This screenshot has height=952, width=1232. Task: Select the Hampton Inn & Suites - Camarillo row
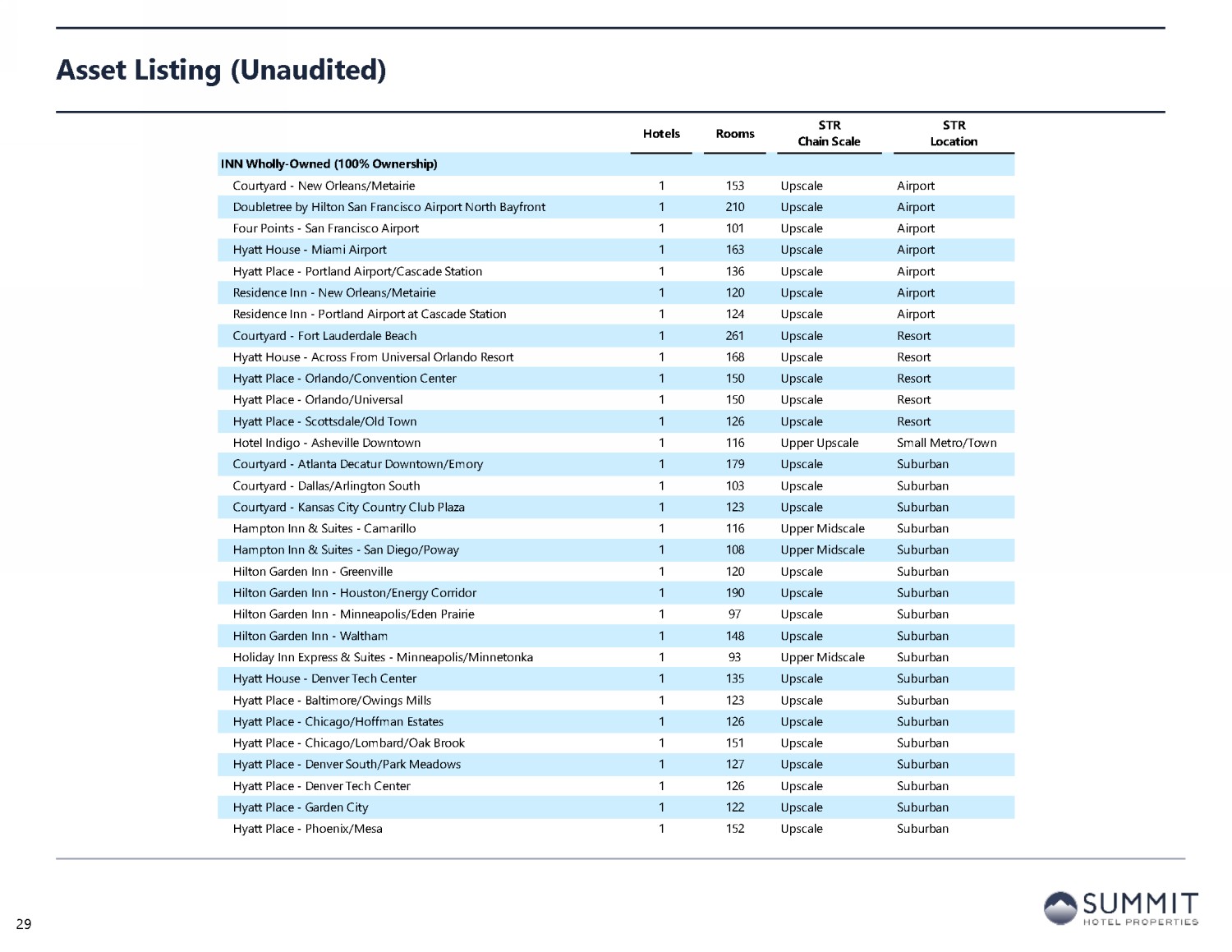pos(324,529)
